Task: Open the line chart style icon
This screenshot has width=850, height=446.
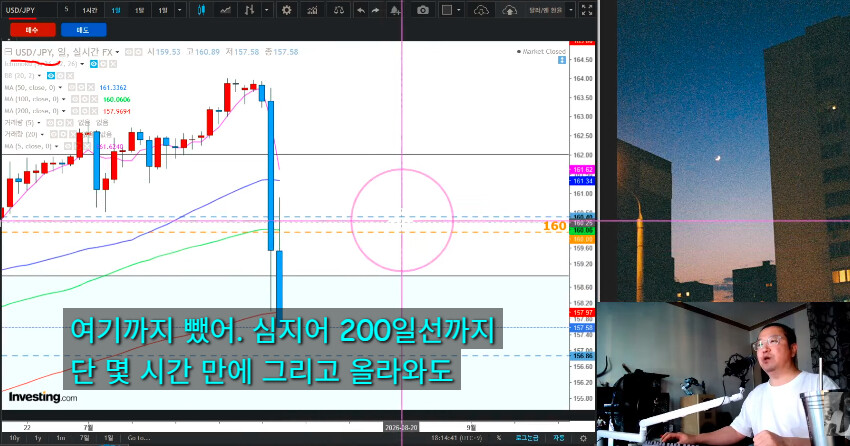Action: [226, 10]
